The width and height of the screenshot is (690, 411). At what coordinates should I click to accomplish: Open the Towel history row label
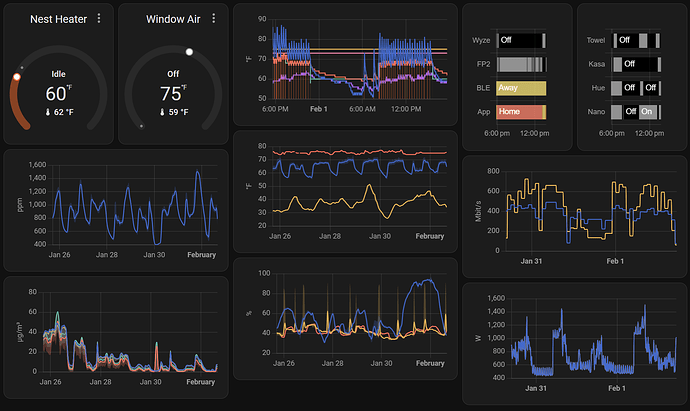click(596, 40)
